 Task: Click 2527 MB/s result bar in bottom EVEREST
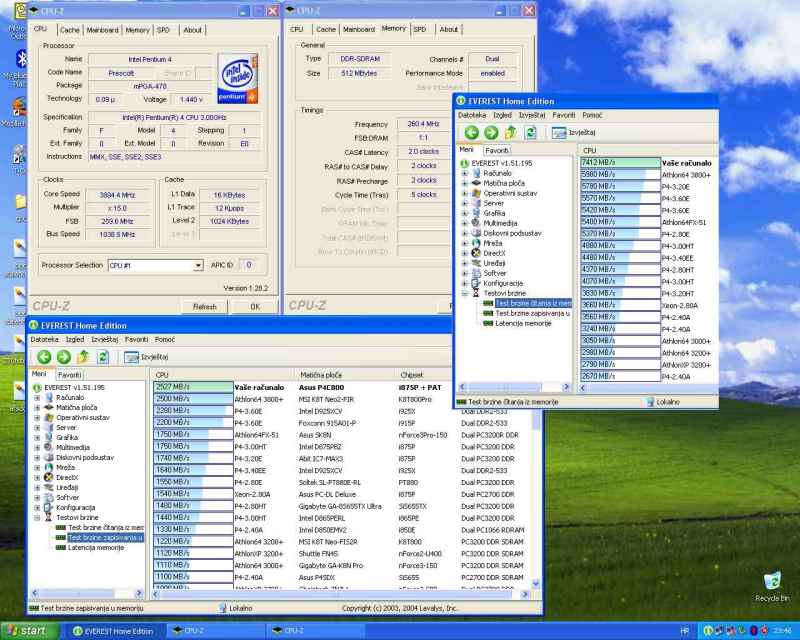[x=193, y=387]
